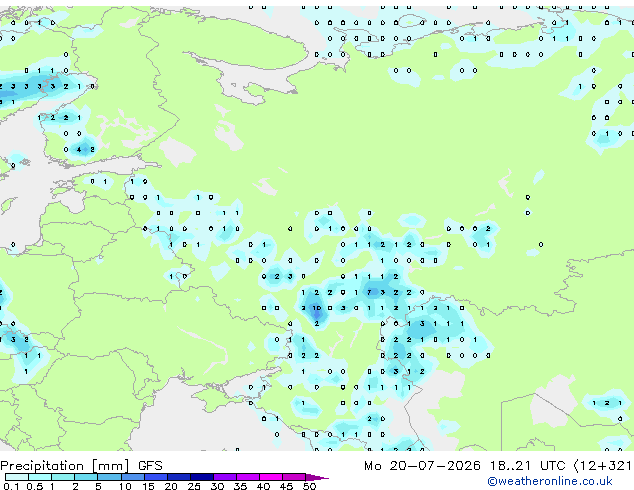Pick the 15–20 mm legend color swatch
This screenshot has width=634, height=490.
pos(156,477)
